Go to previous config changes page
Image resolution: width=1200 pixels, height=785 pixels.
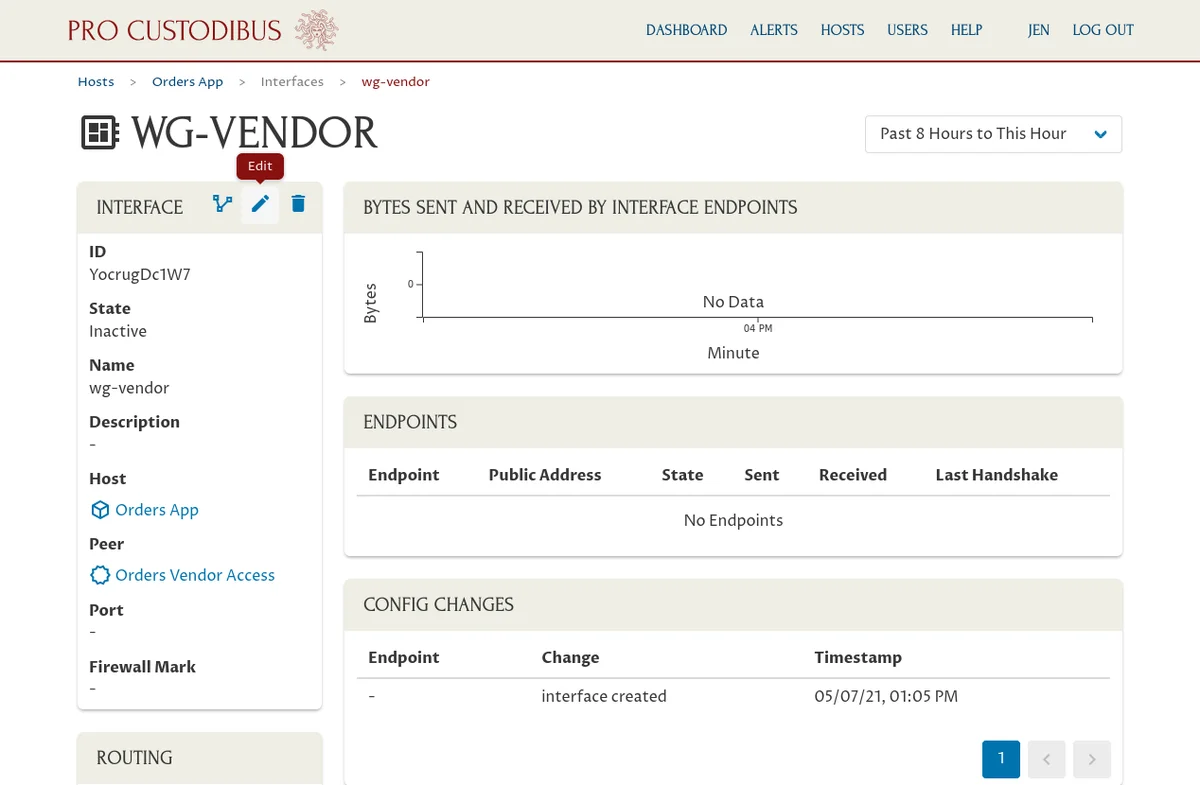tap(1046, 760)
